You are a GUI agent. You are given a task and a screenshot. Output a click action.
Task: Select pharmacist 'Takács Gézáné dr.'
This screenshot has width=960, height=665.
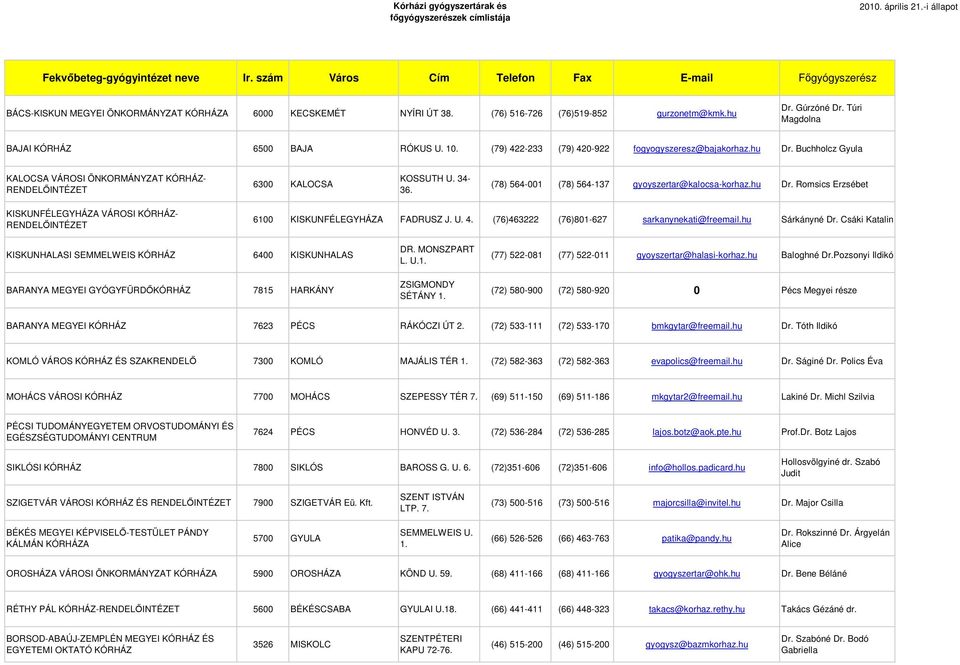[819, 609]
